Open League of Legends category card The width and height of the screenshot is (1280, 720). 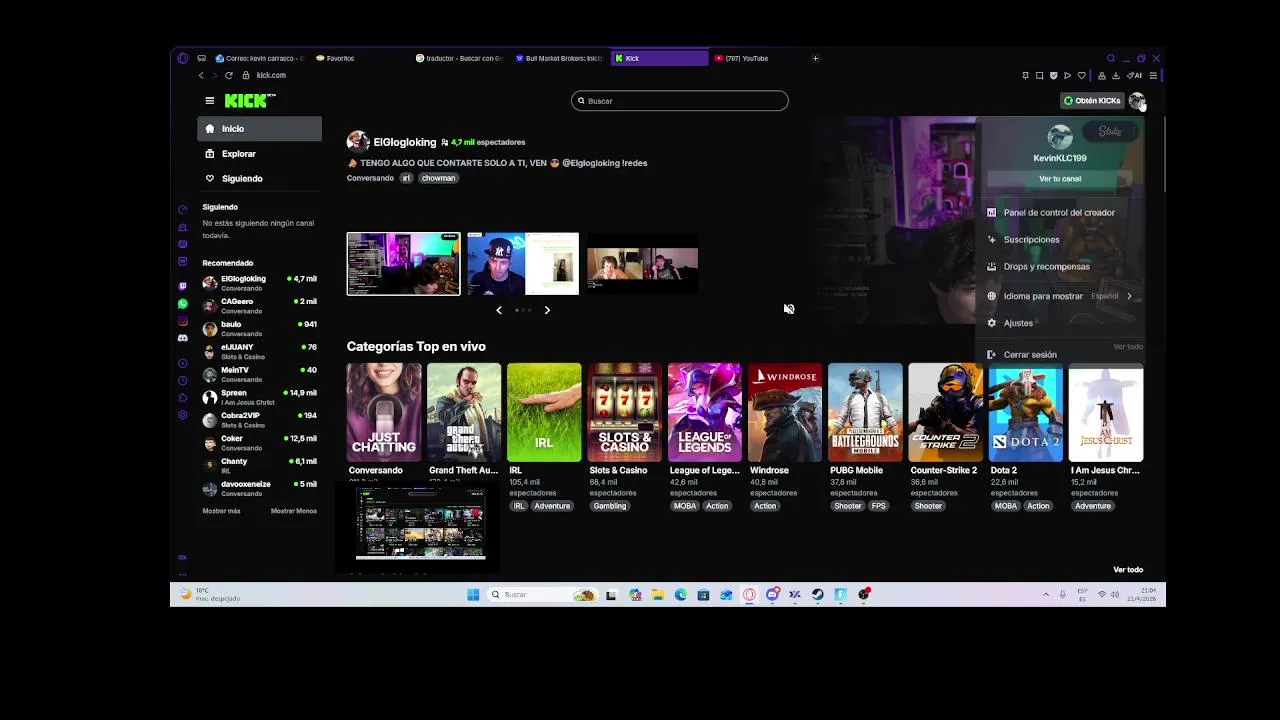click(705, 412)
